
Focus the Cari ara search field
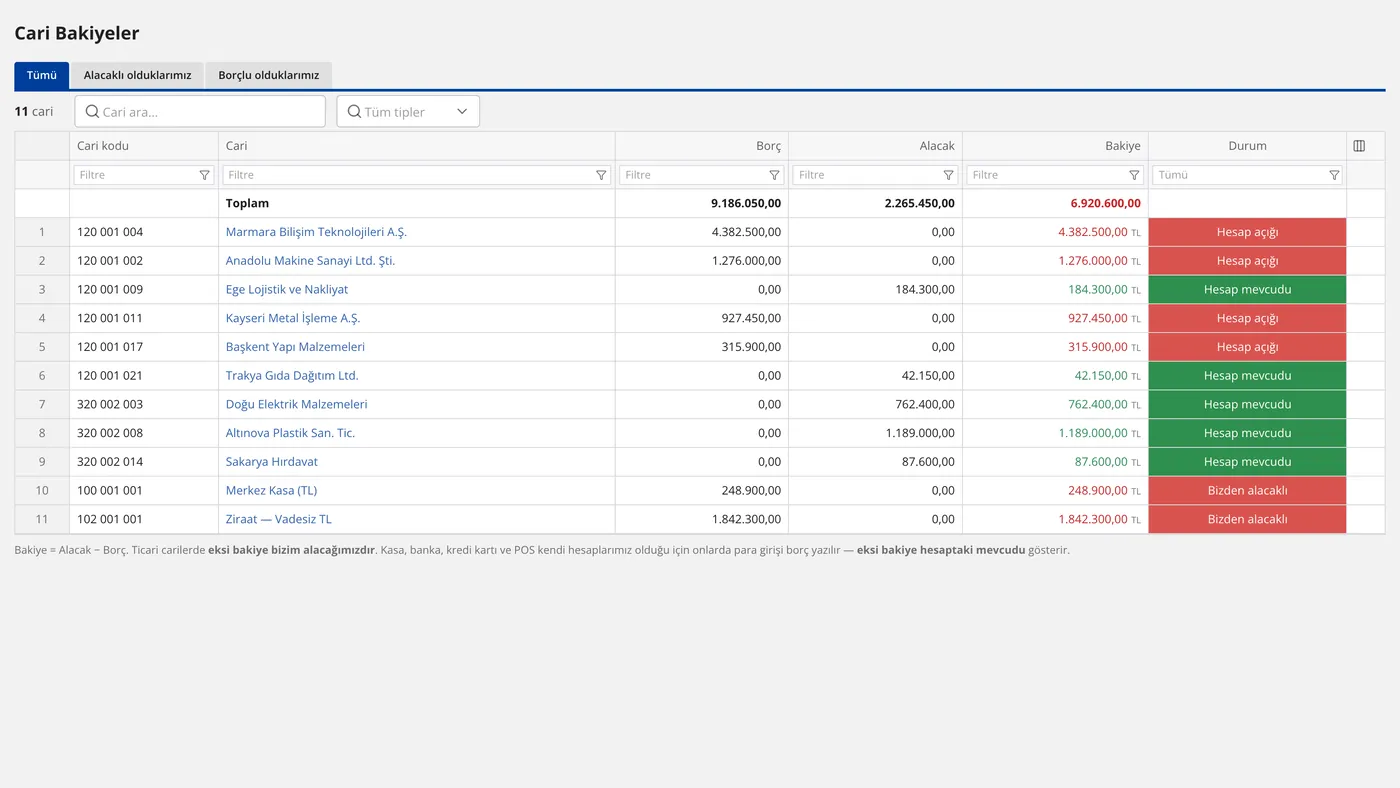pos(200,111)
